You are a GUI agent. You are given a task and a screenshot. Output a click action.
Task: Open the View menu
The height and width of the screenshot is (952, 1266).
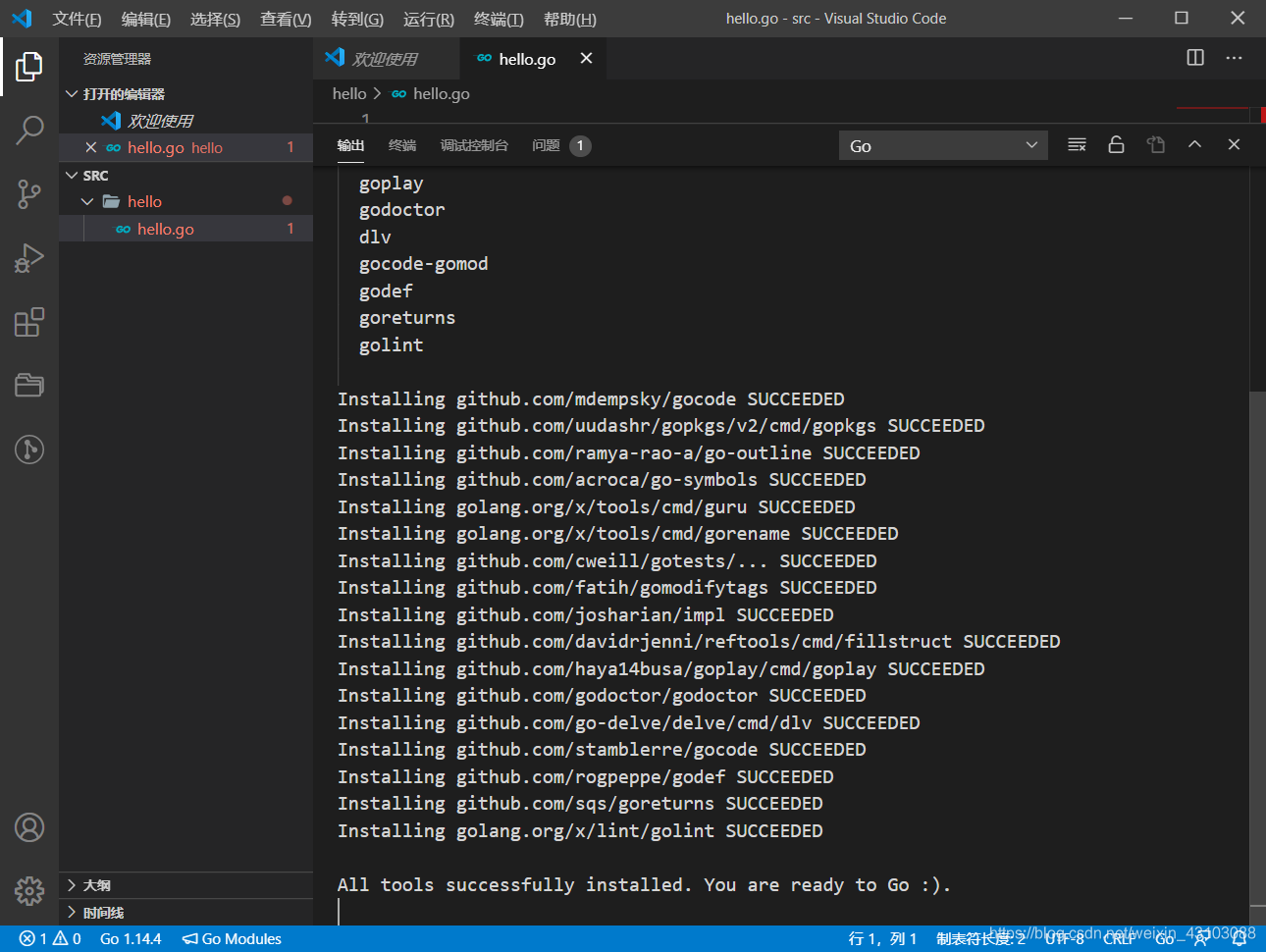point(286,19)
